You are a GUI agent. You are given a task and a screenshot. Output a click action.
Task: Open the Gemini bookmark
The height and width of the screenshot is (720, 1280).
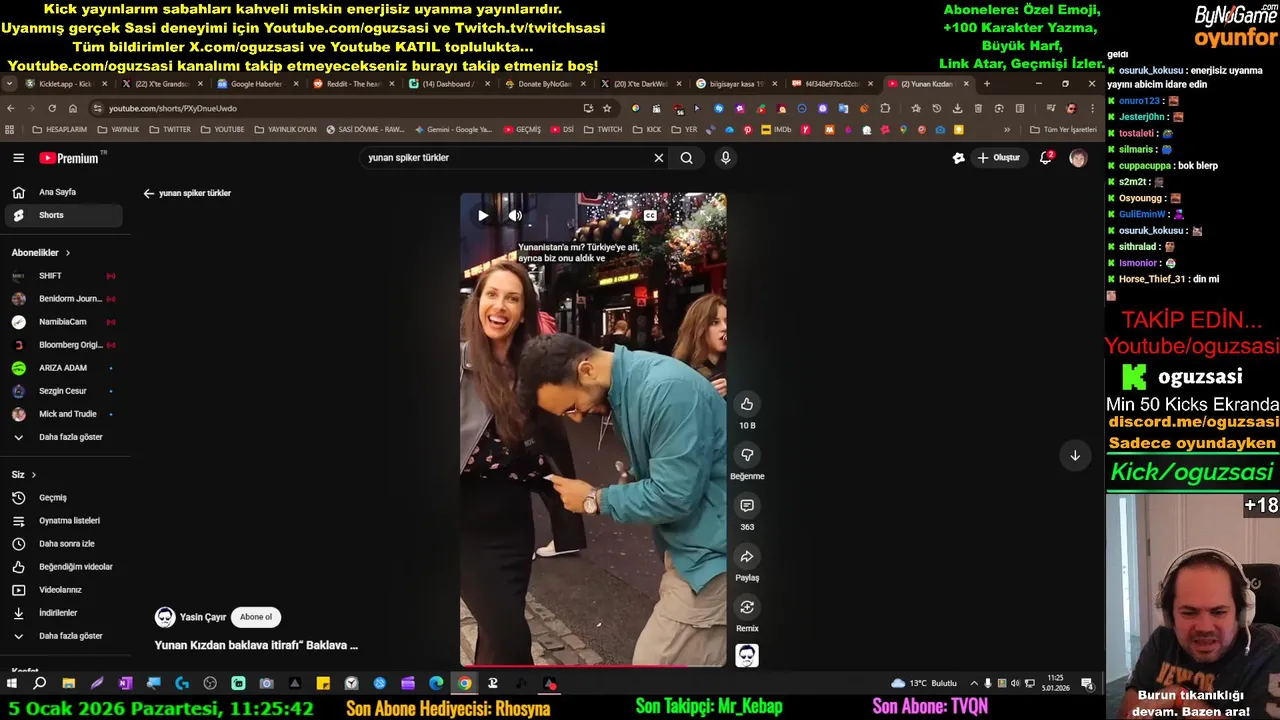[x=454, y=130]
